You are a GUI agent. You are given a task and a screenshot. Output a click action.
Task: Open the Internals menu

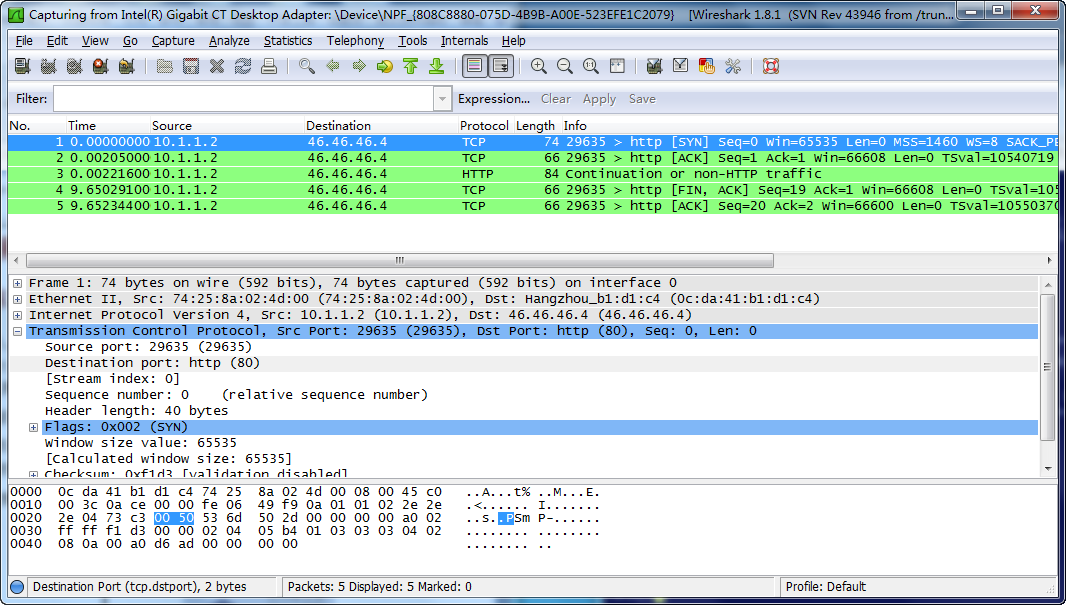(464, 41)
